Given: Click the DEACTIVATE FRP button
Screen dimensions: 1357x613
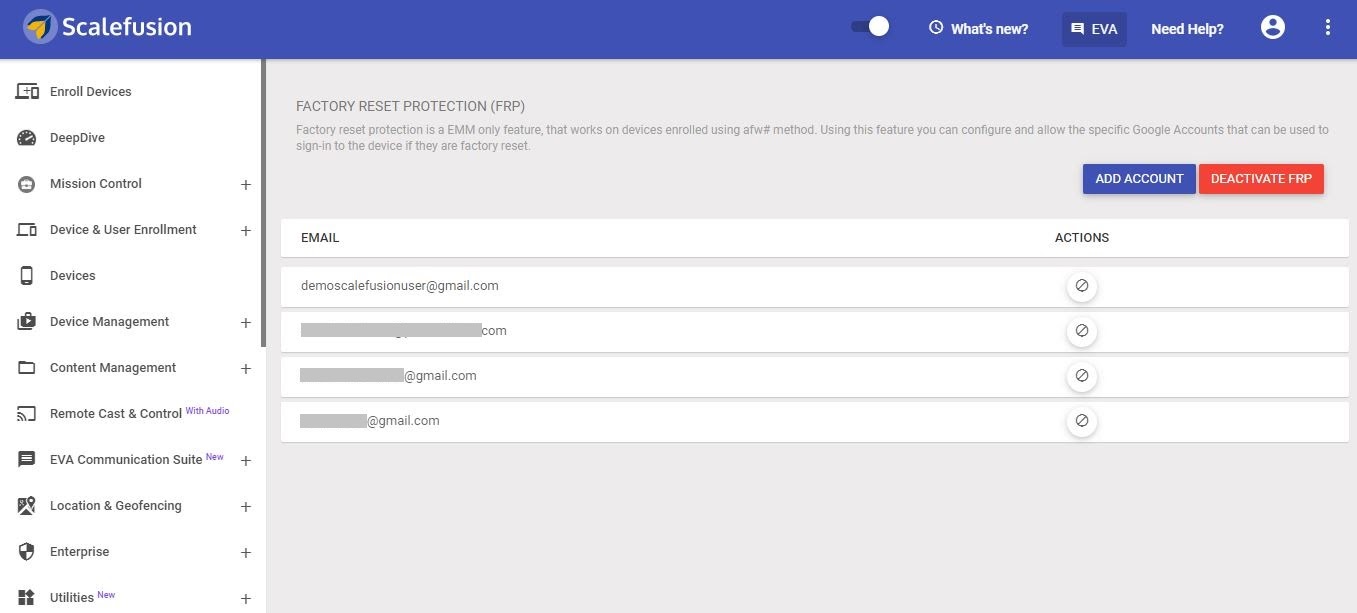Looking at the screenshot, I should [x=1261, y=179].
